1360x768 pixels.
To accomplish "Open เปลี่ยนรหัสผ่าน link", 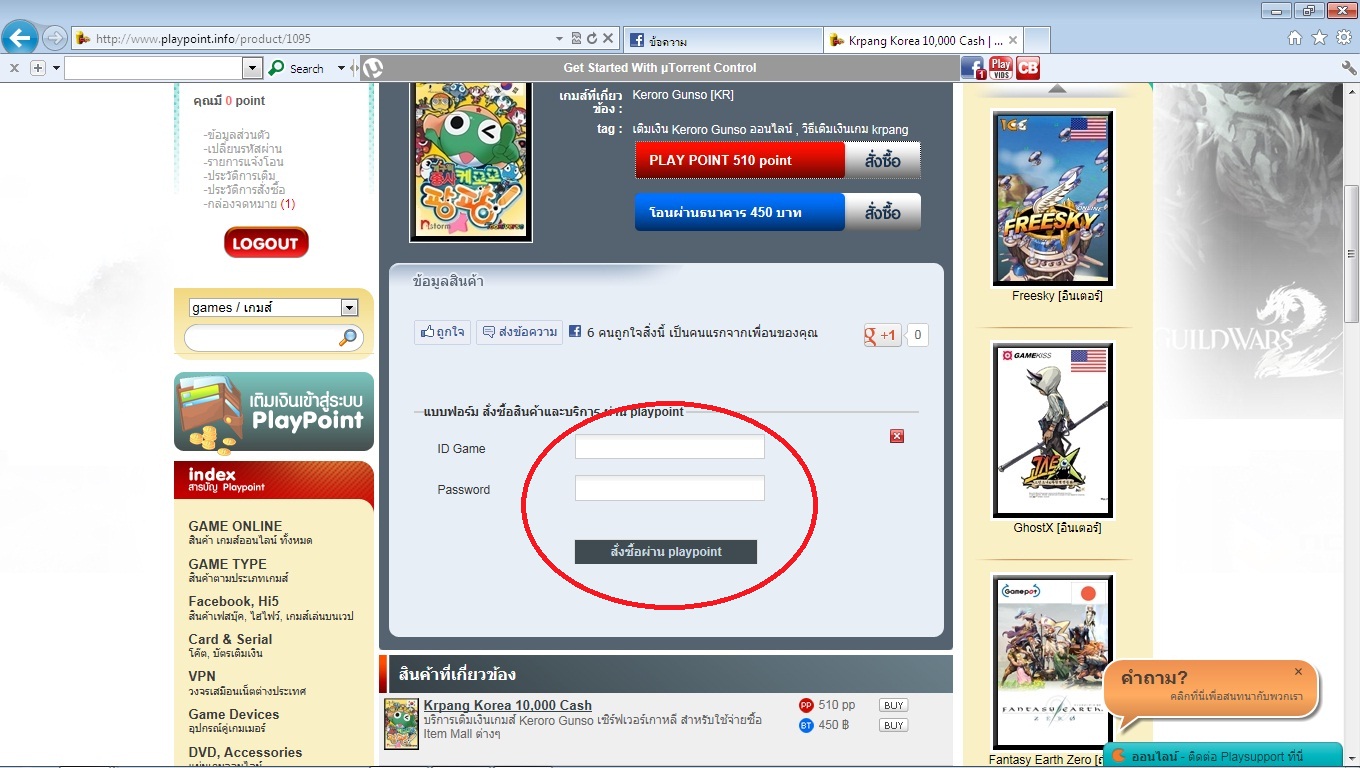I will (243, 148).
